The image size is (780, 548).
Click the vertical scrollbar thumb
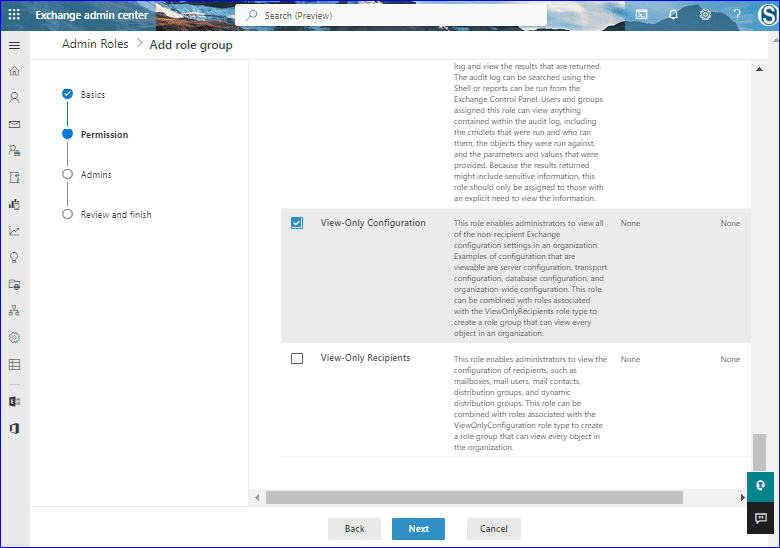click(x=759, y=453)
